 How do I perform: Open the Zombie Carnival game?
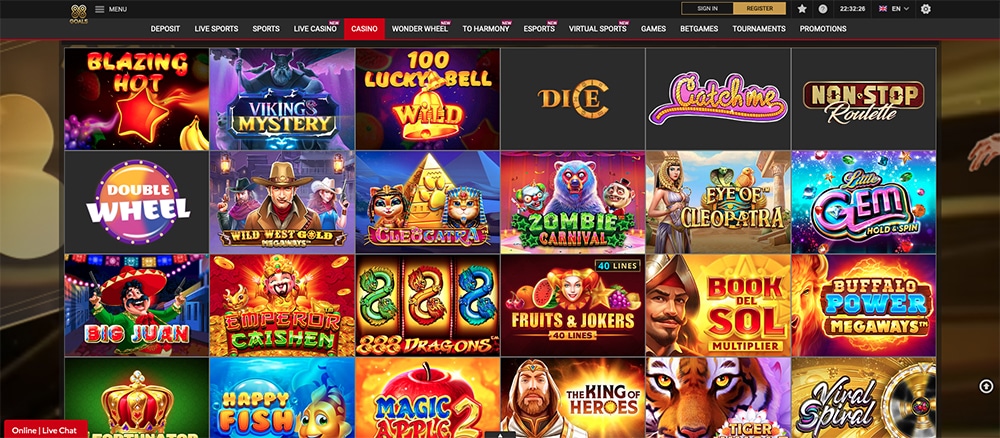(572, 202)
